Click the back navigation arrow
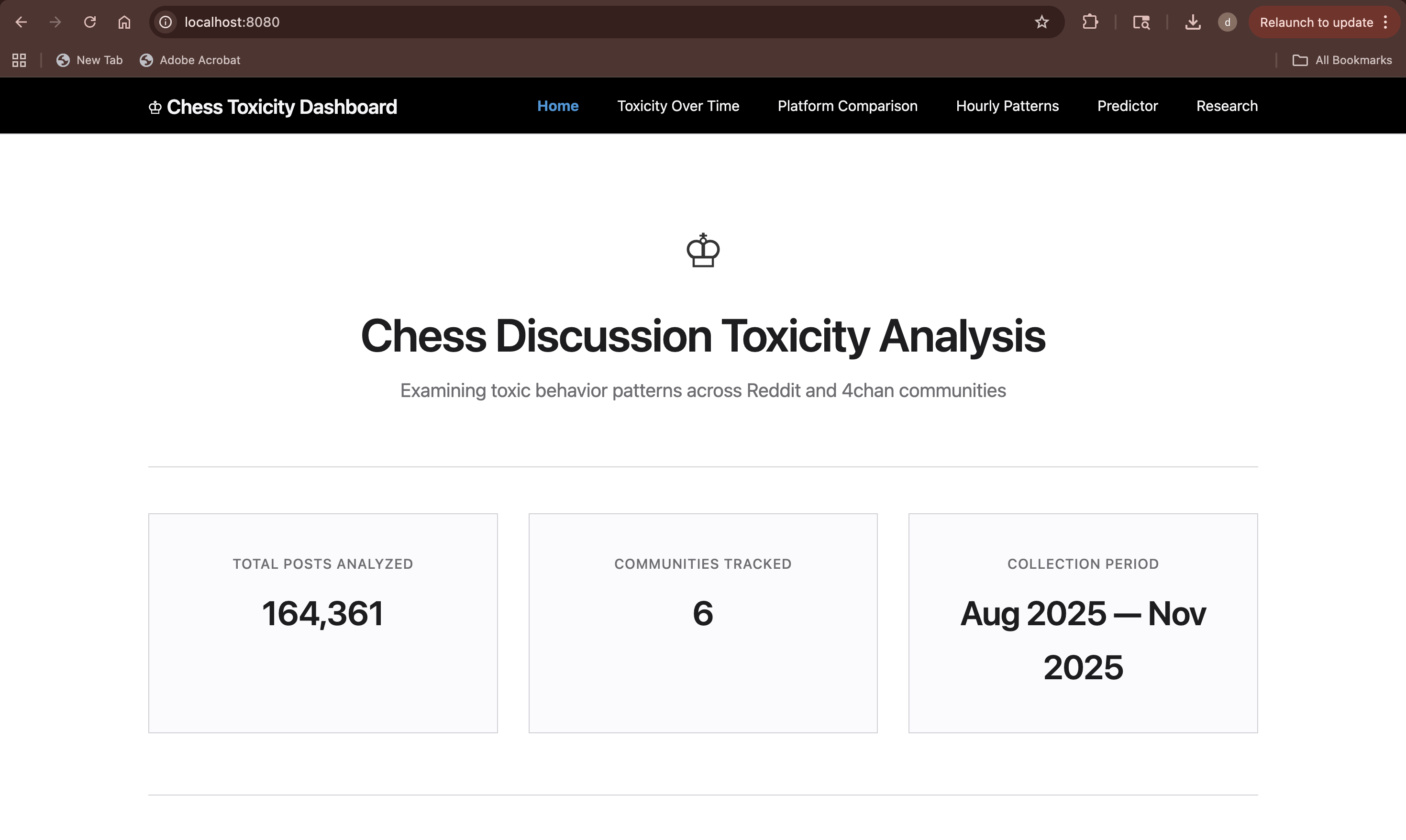 pyautogui.click(x=21, y=22)
